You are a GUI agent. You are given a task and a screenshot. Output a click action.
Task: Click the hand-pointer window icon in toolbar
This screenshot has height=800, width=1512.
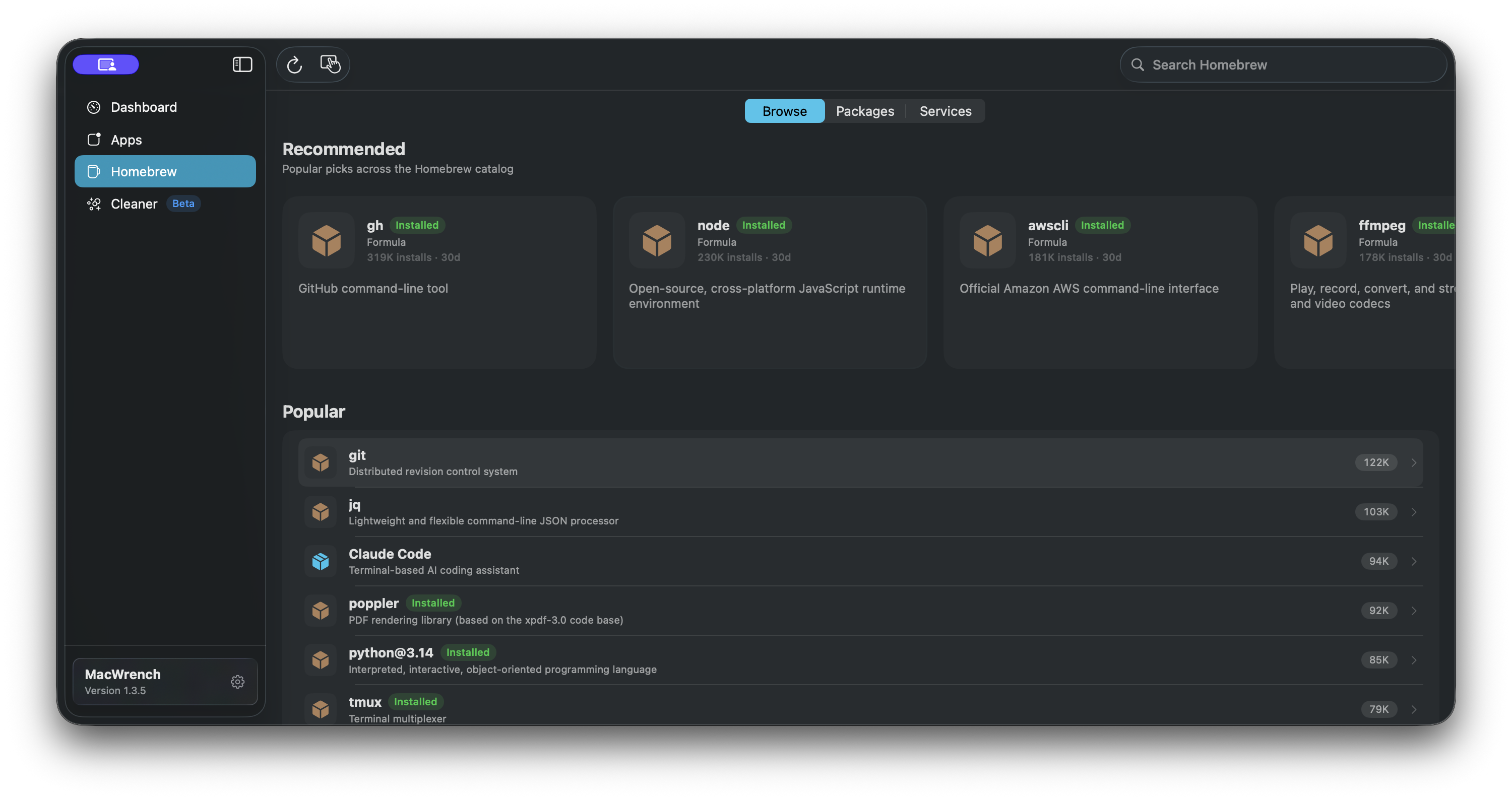click(331, 64)
